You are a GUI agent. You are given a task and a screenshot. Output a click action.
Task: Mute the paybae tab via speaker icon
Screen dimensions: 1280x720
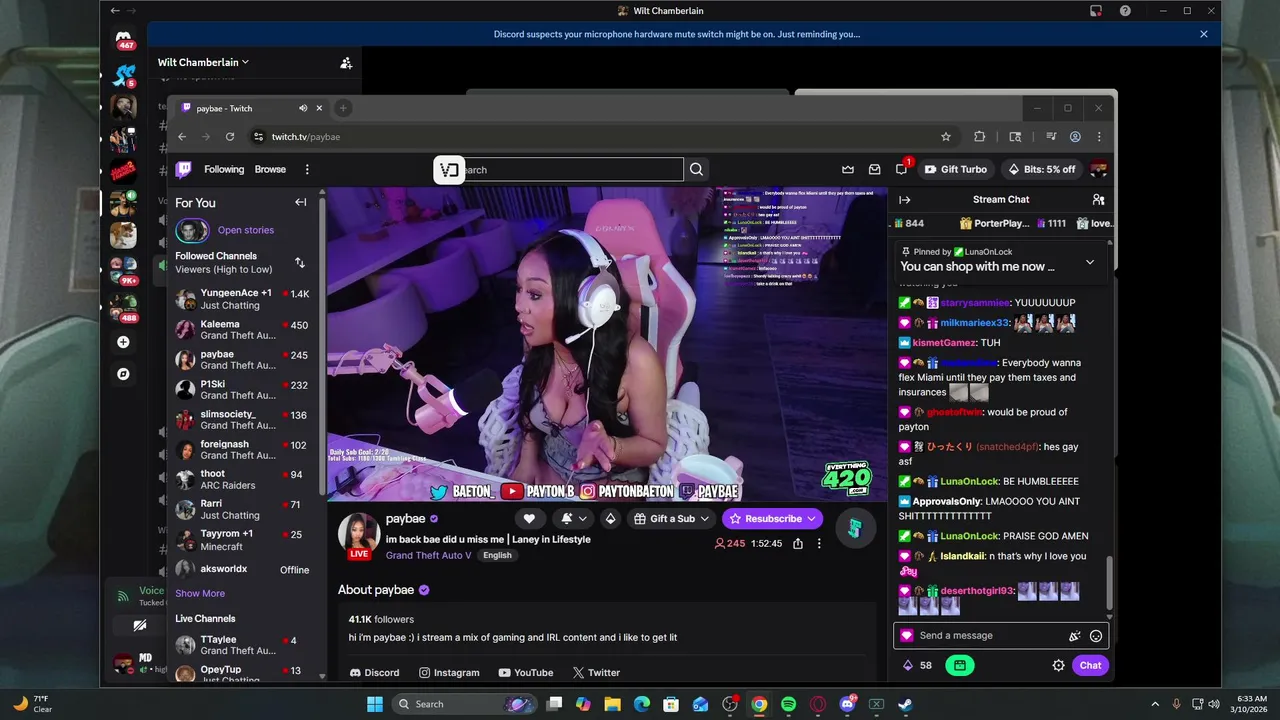303,108
